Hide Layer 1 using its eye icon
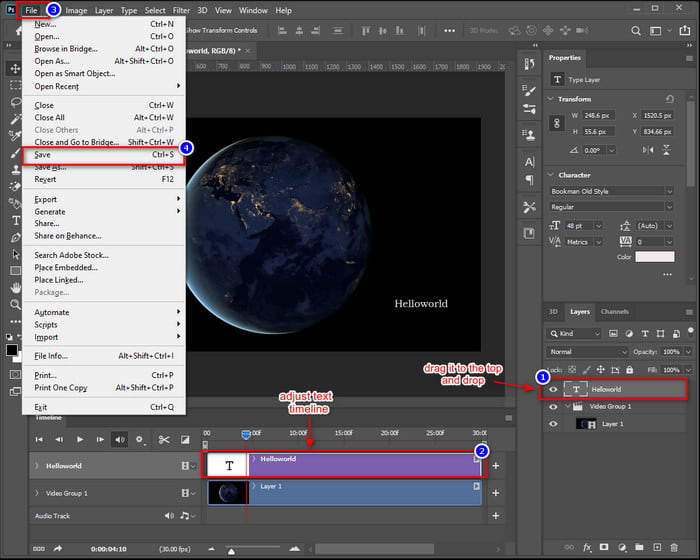Image resolution: width=700 pixels, height=560 pixels. pyautogui.click(x=553, y=424)
